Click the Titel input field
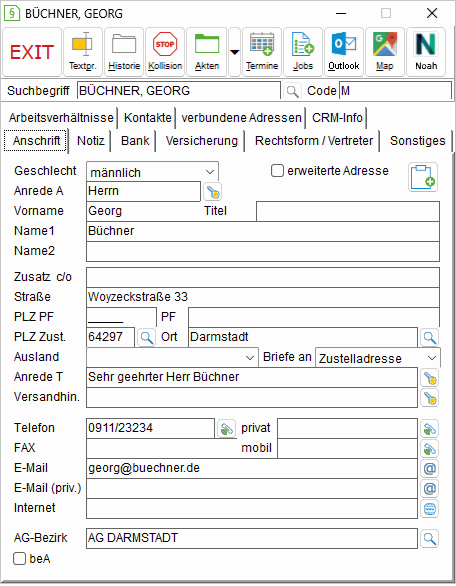The height and width of the screenshot is (586, 456). tap(348, 211)
